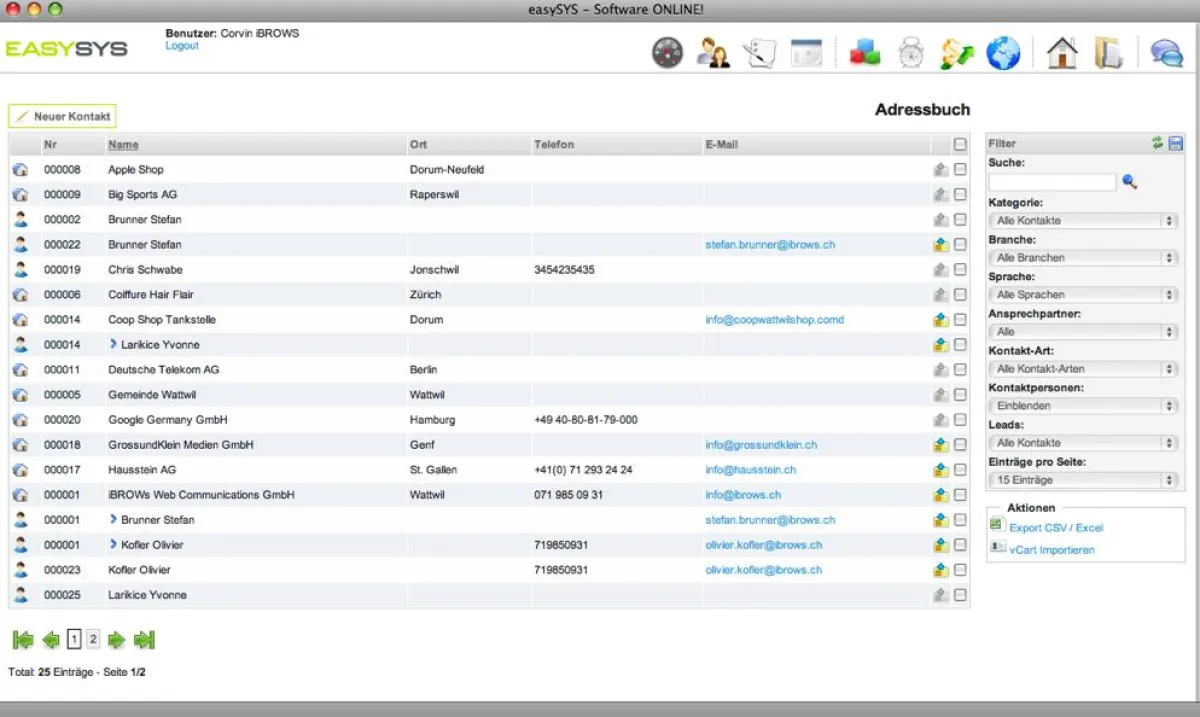Open the finance money-transfer icon
Image resolution: width=1200 pixels, height=717 pixels.
click(x=956, y=52)
